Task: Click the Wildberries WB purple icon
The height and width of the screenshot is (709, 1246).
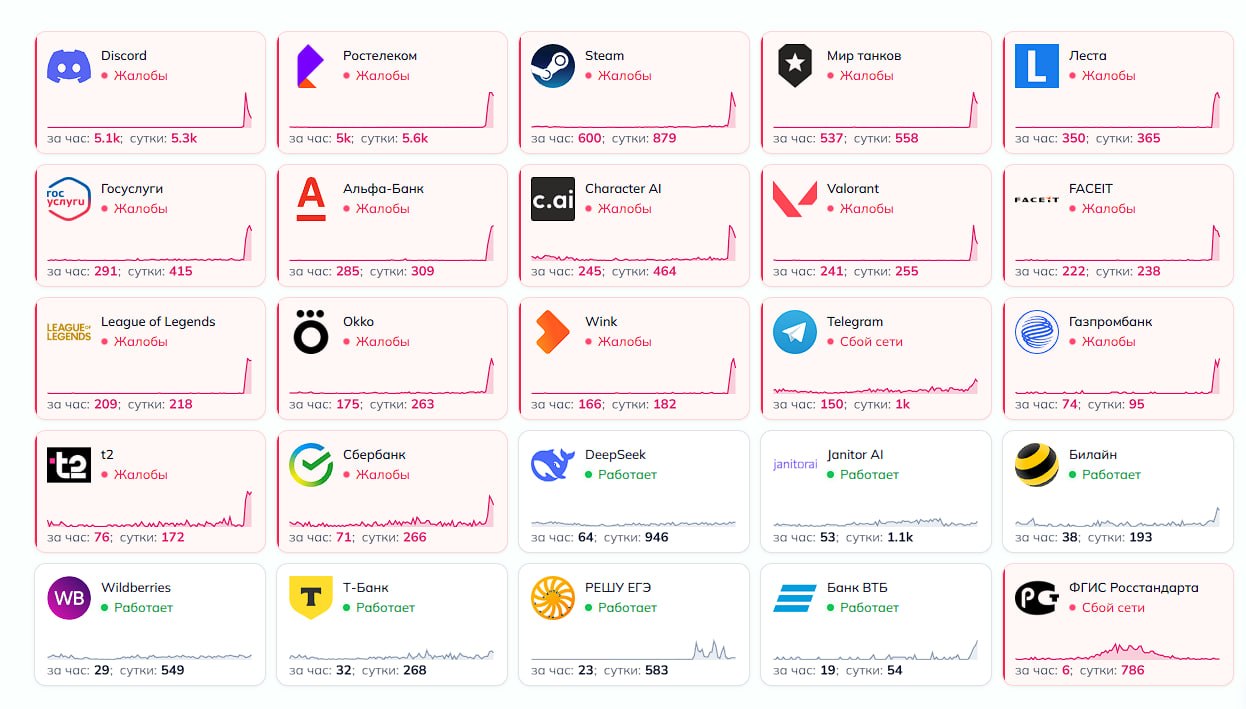Action: [69, 598]
